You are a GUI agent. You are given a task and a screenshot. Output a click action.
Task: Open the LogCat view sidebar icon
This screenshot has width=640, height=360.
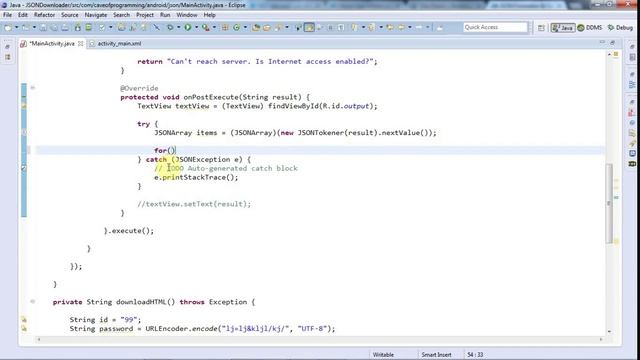pos(632,164)
